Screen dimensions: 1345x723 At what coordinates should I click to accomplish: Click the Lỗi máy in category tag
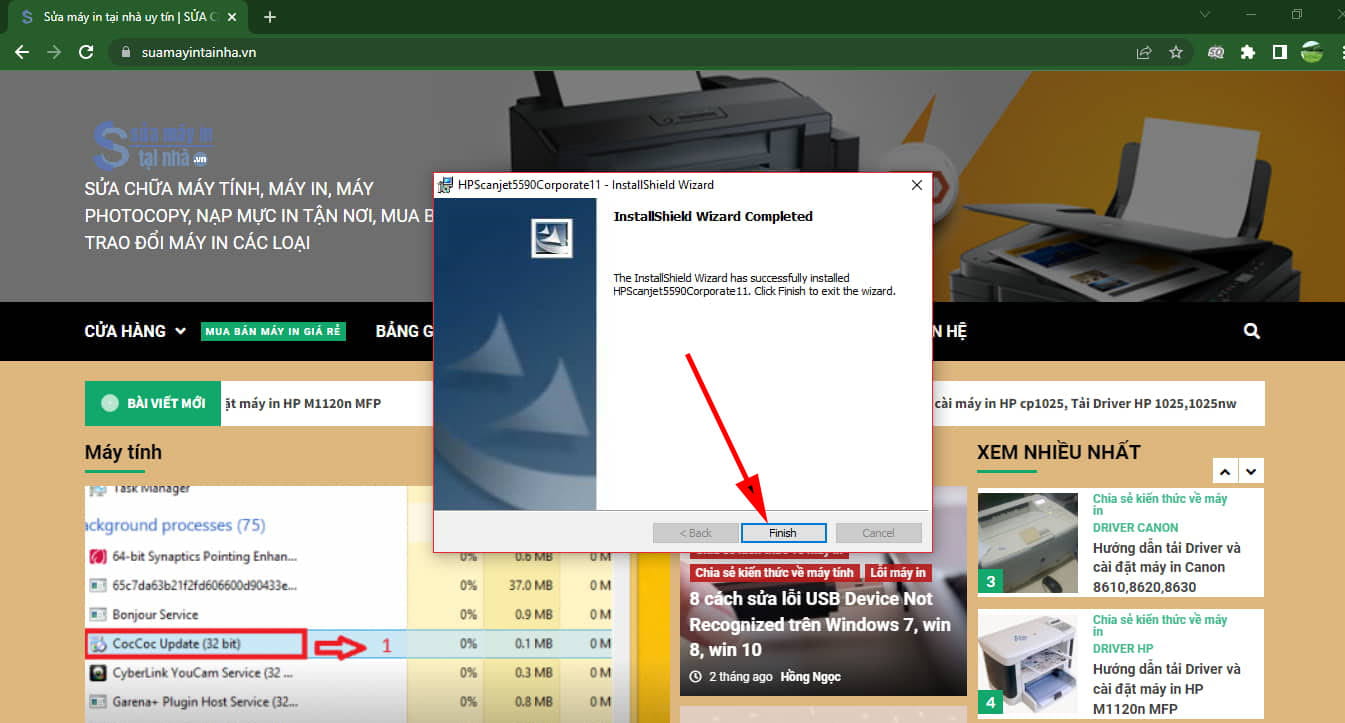(x=898, y=573)
